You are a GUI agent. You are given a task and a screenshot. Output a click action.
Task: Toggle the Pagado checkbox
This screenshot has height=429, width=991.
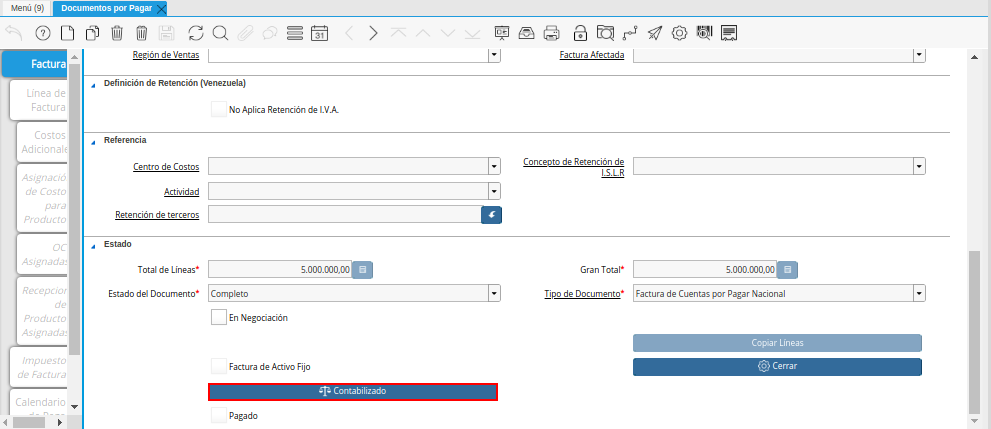pos(219,416)
